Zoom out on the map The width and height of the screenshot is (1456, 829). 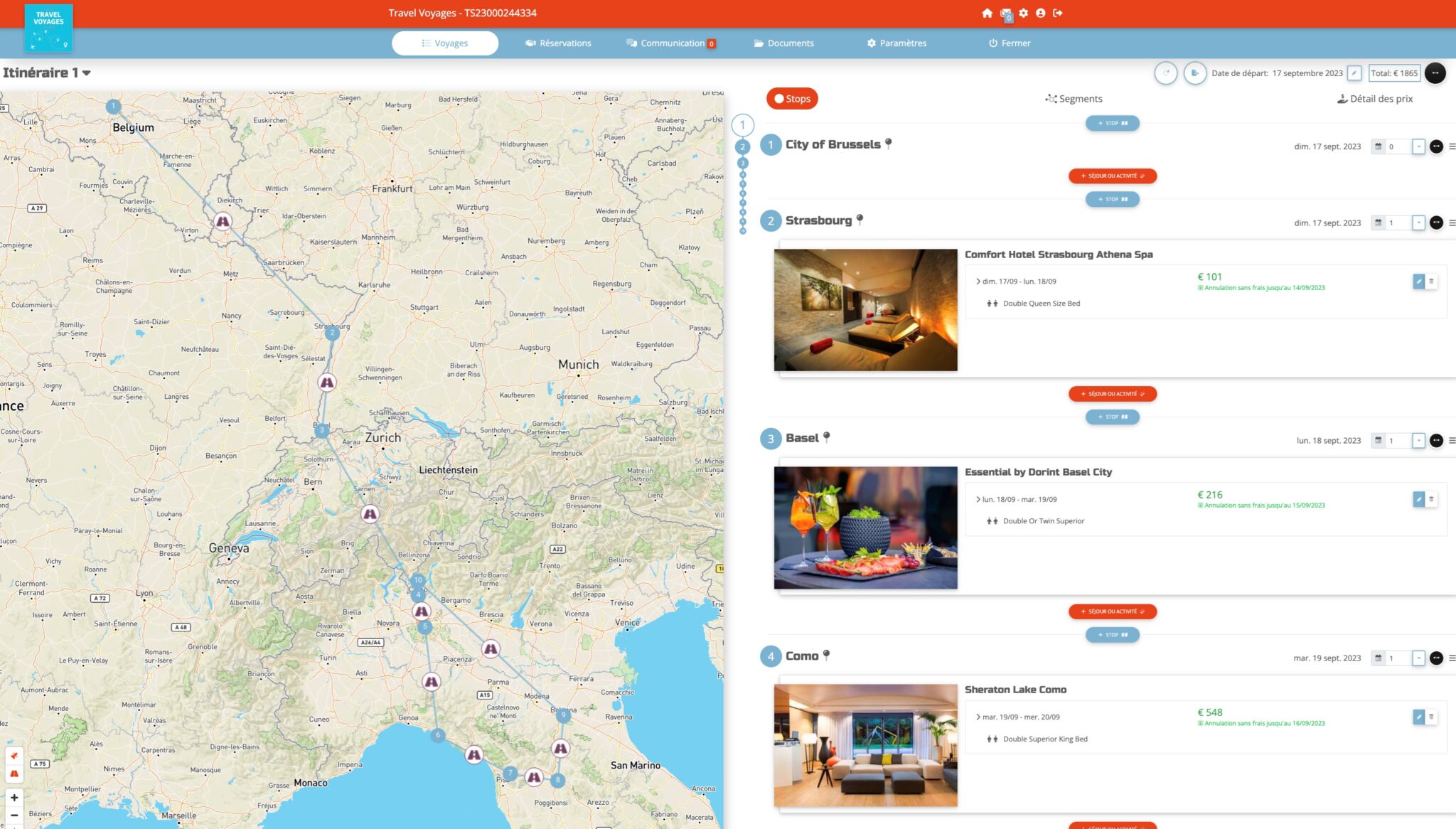14,815
